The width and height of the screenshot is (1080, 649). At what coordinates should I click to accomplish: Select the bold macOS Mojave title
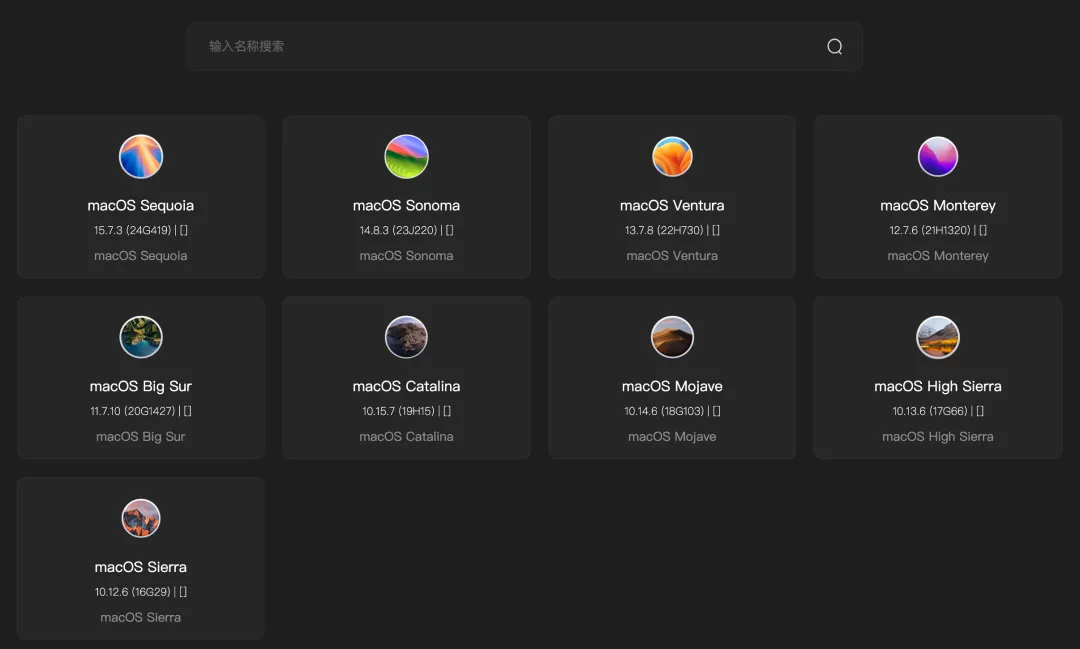pyautogui.click(x=672, y=387)
